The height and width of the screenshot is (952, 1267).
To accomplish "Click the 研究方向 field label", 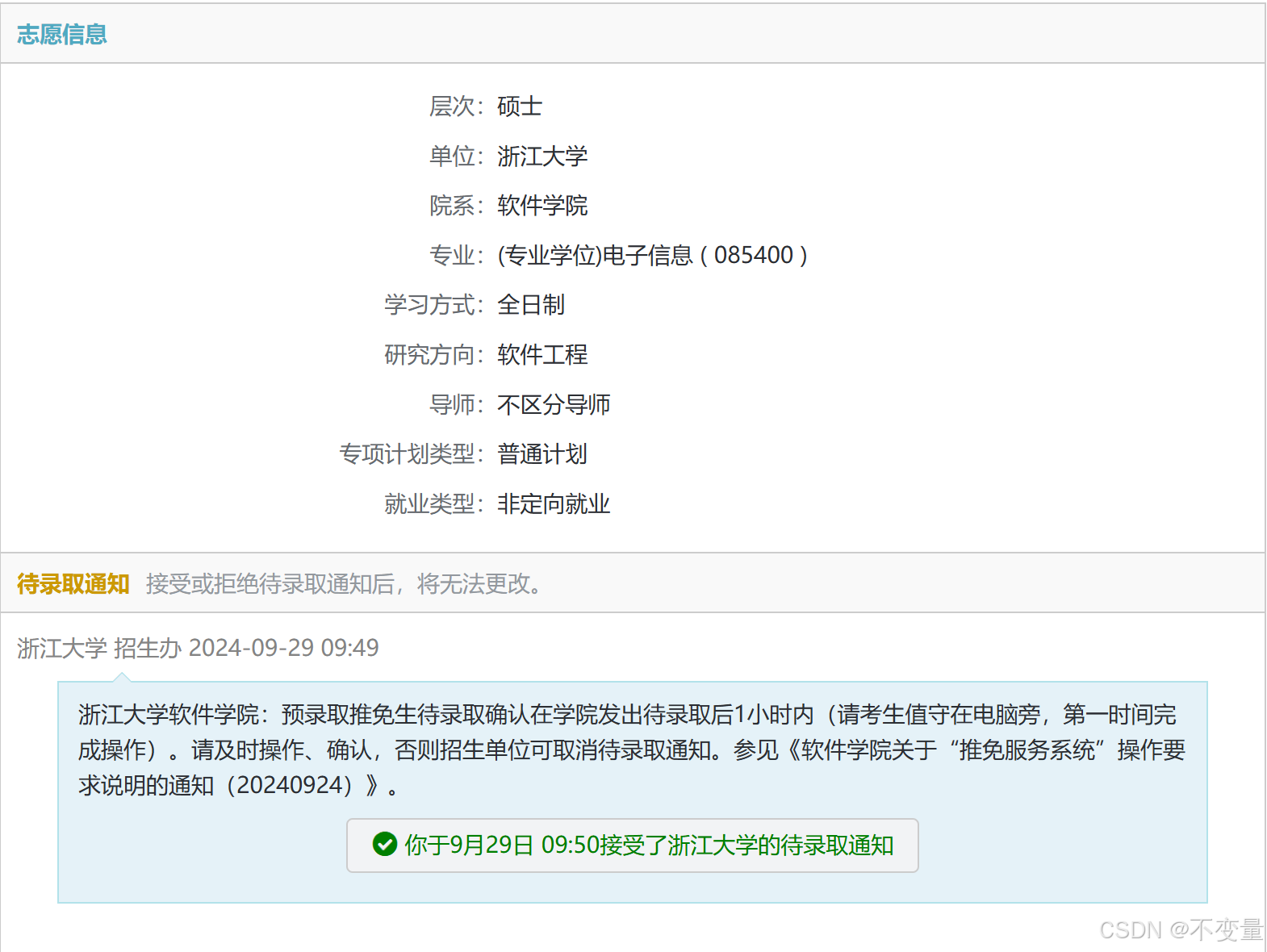I will click(434, 354).
